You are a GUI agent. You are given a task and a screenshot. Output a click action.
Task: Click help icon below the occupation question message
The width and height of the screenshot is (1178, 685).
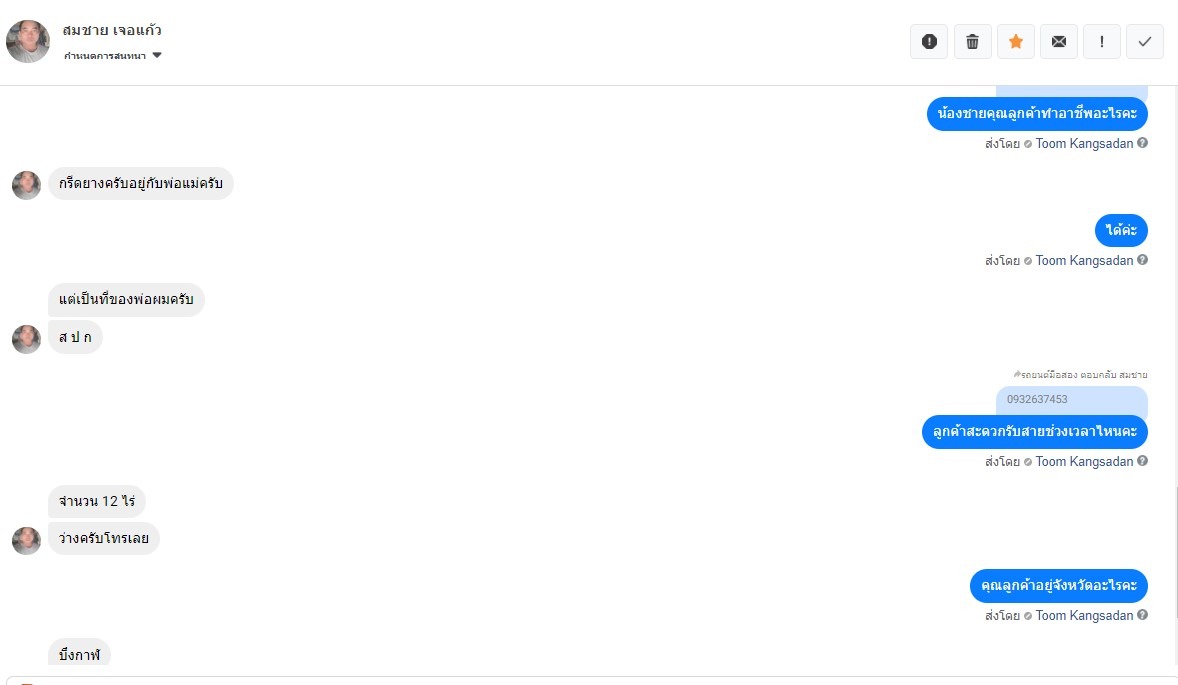[1142, 143]
